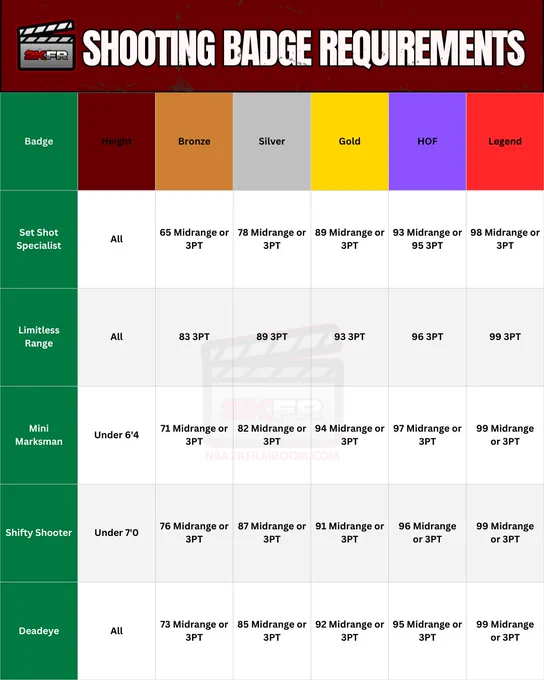Click the '93 Midrange or 95 3PT' cell
The image size is (544, 680).
click(427, 239)
